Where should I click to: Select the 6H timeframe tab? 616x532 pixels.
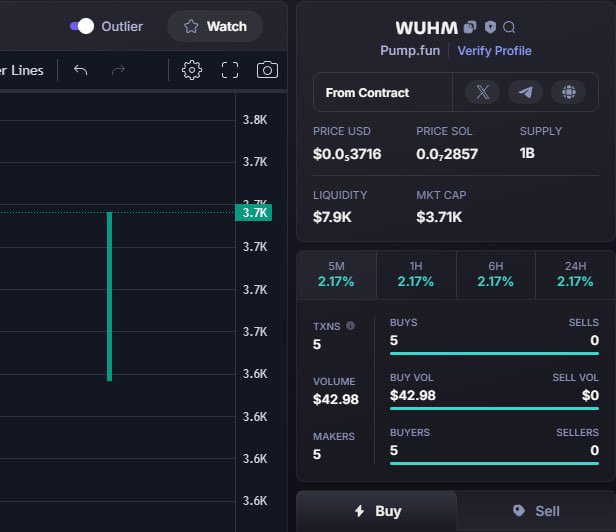(496, 275)
